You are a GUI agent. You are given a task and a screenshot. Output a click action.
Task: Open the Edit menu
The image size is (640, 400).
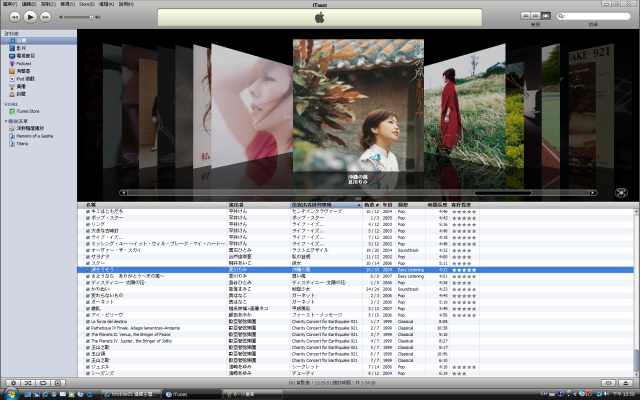tap(29, 4)
